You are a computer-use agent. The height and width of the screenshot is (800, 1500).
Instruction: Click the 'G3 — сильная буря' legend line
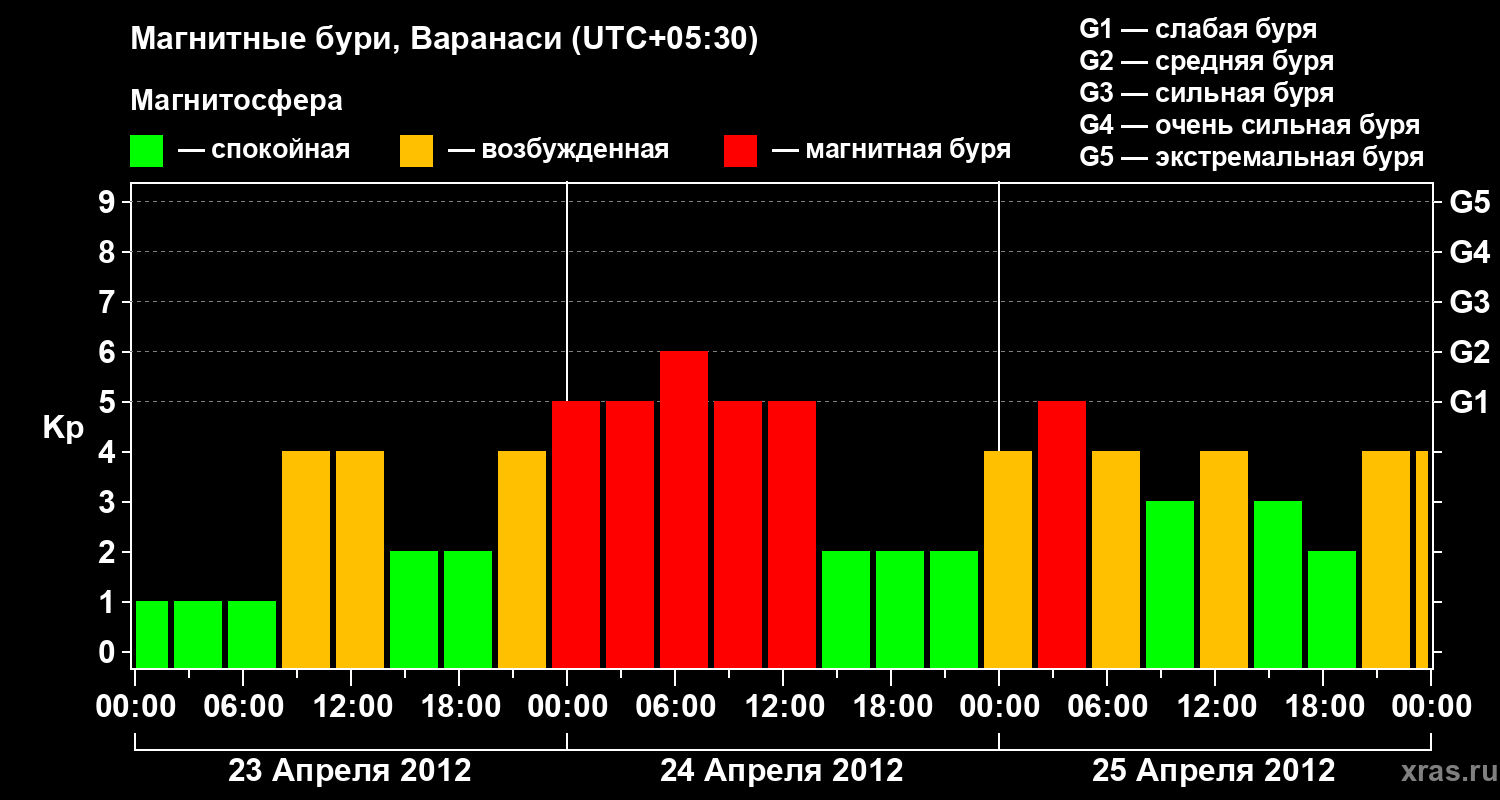pyautogui.click(x=1206, y=93)
